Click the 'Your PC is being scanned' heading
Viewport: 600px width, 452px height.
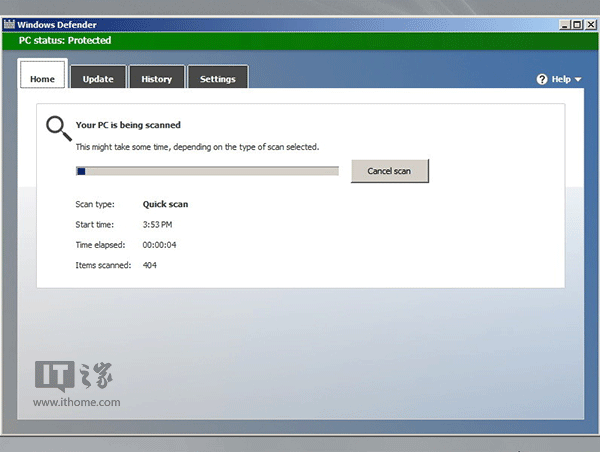click(x=128, y=126)
